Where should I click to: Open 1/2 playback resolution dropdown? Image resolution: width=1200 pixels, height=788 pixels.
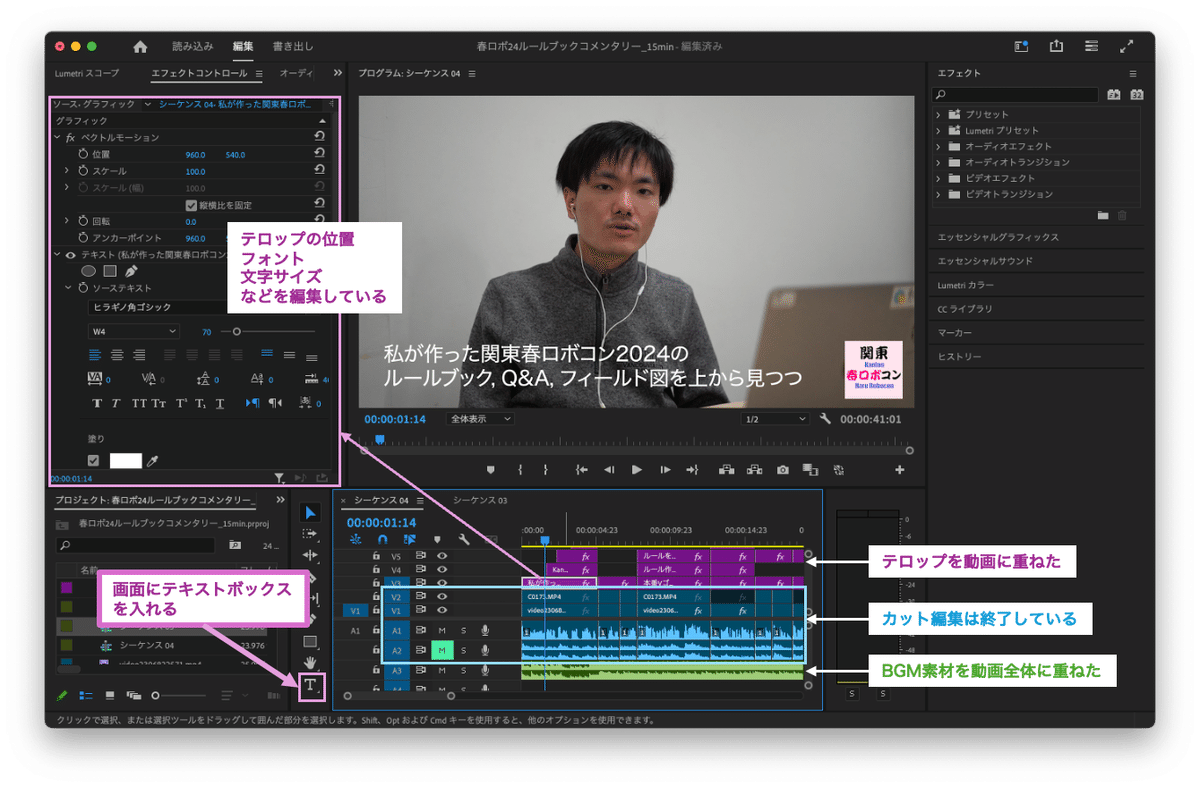pyautogui.click(x=775, y=419)
